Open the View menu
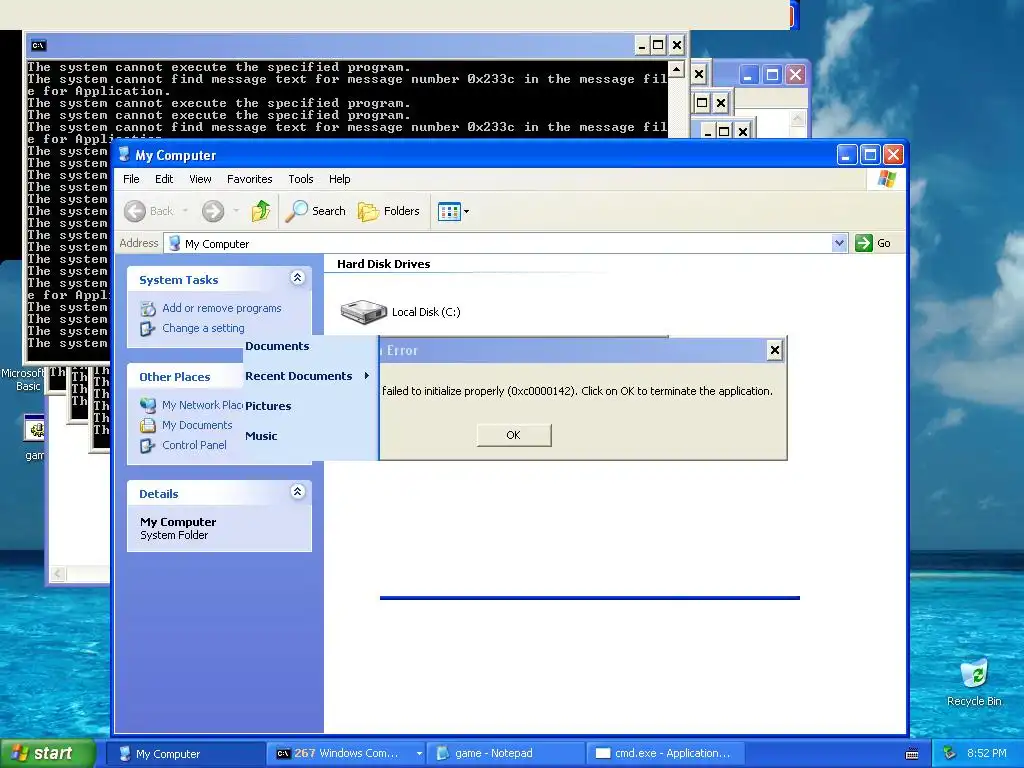This screenshot has width=1024, height=768. [x=200, y=179]
